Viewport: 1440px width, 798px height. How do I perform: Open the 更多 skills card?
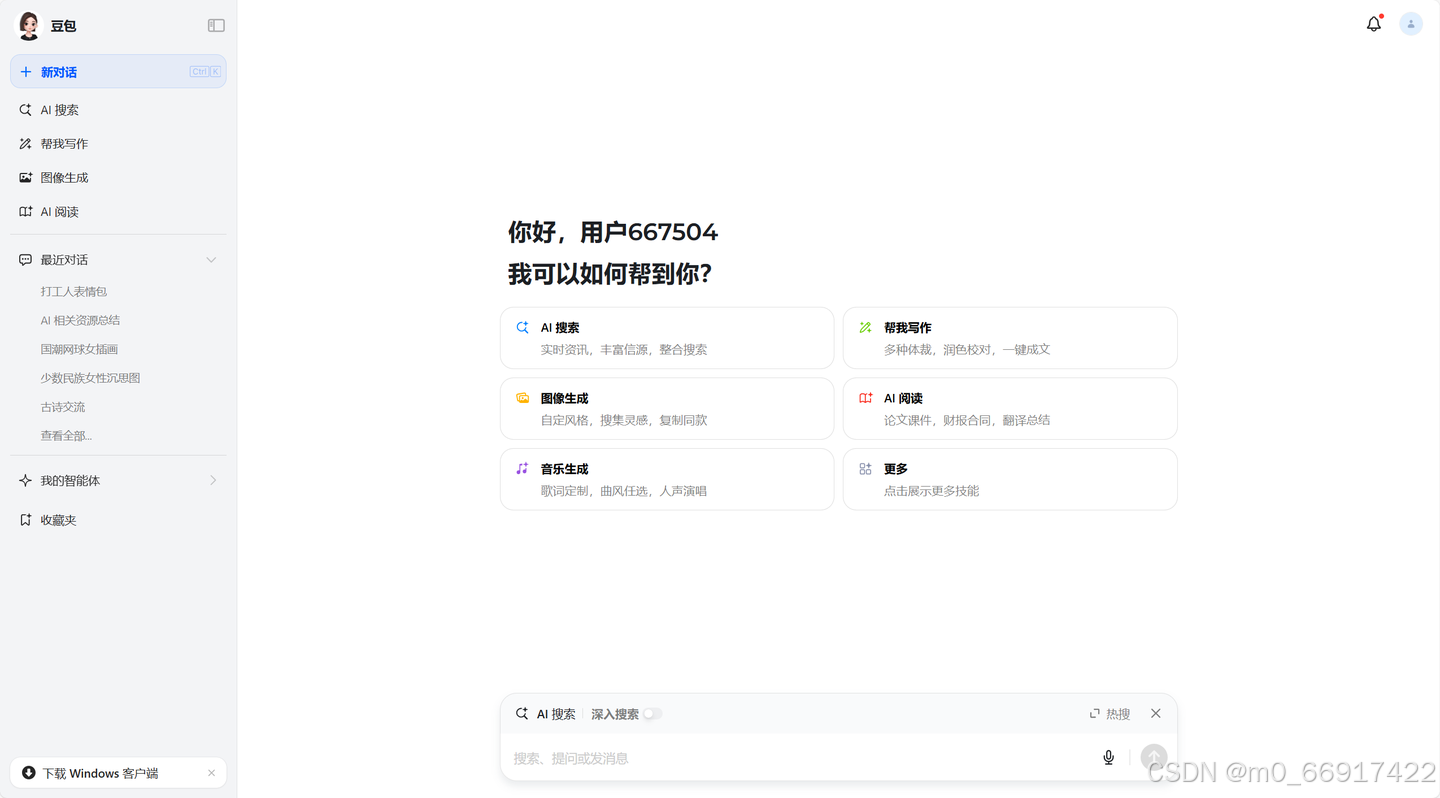coord(1010,479)
